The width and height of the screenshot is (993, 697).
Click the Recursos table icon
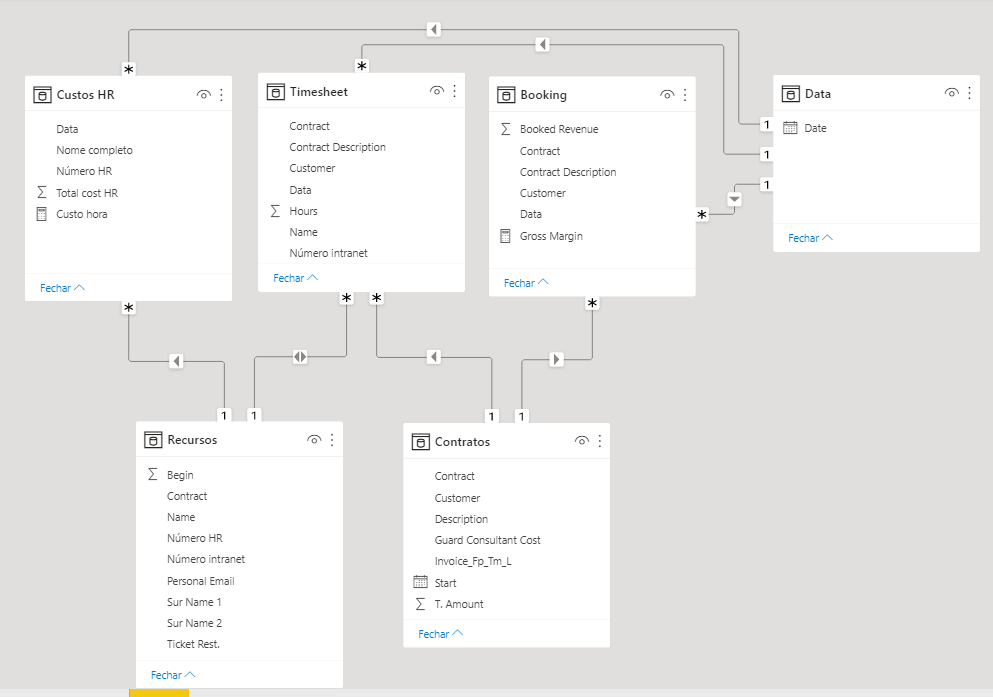click(x=153, y=440)
